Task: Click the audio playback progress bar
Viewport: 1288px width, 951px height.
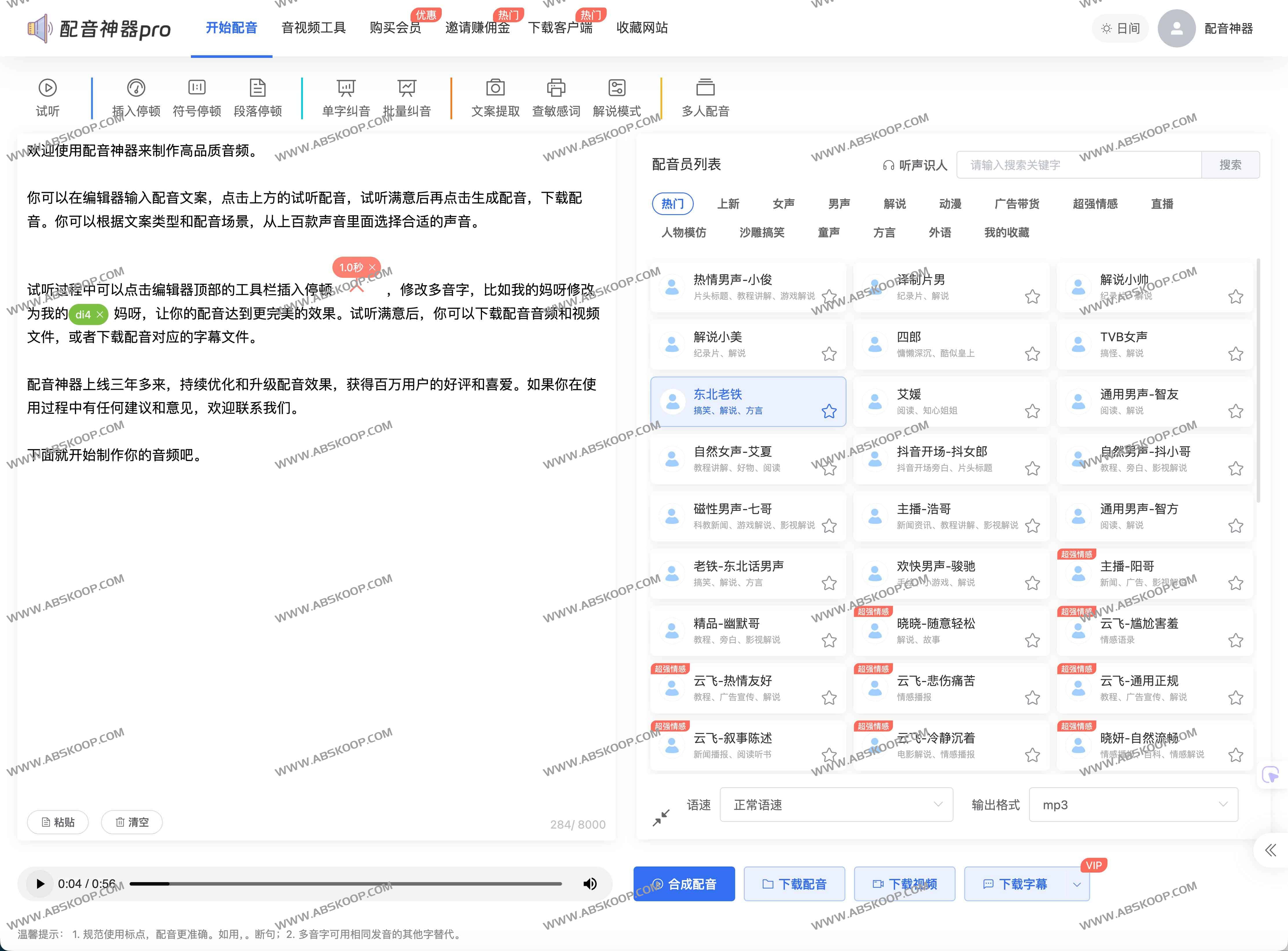Action: [x=345, y=884]
